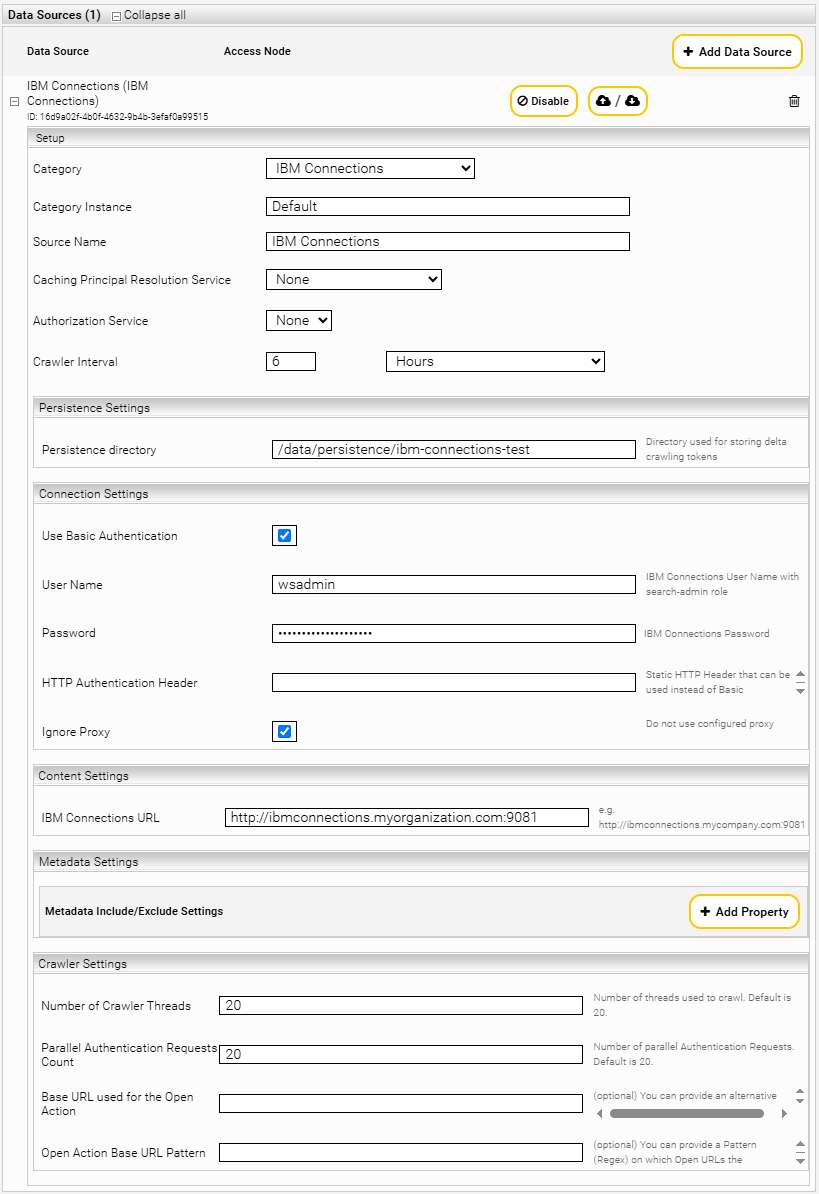Click the 'IBM Connections Password' hint text
Image resolution: width=819 pixels, height=1194 pixels.
click(x=706, y=634)
